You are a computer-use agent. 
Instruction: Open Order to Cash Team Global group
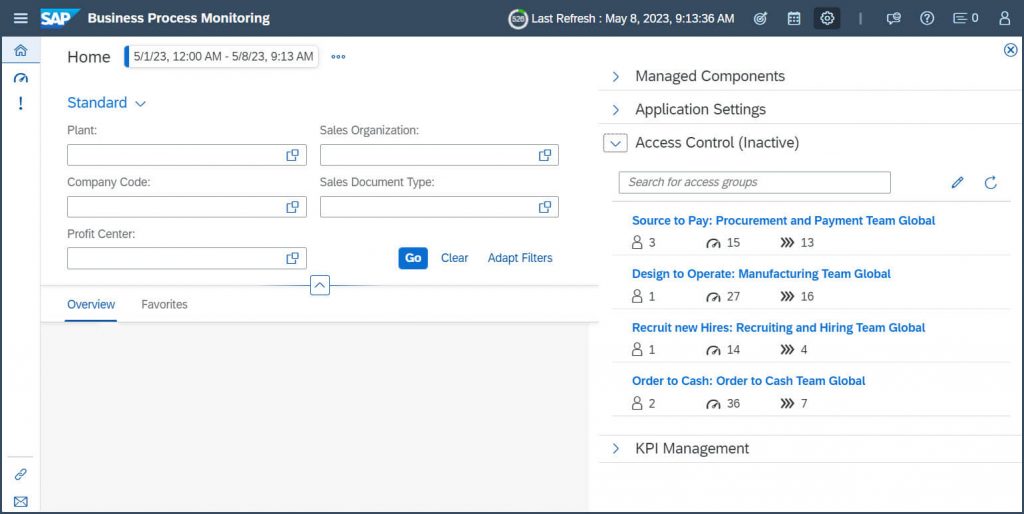(x=748, y=381)
